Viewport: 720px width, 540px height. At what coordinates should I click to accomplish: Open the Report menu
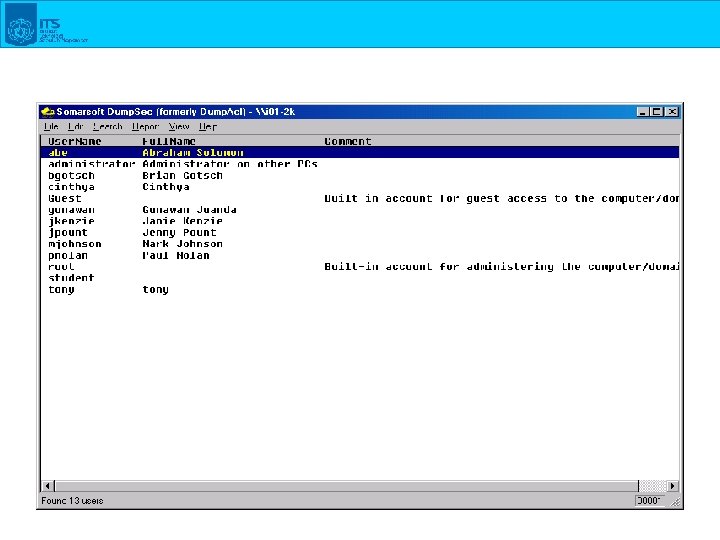click(145, 126)
